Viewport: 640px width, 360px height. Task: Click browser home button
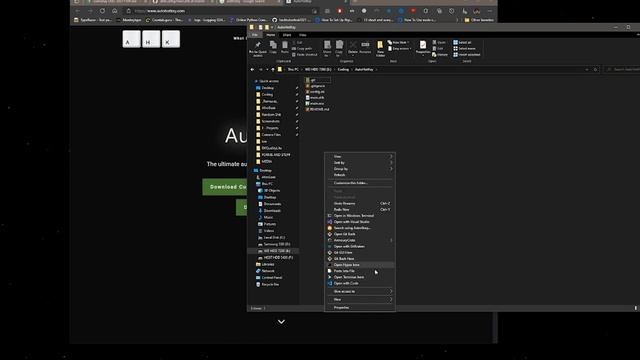point(115,11)
